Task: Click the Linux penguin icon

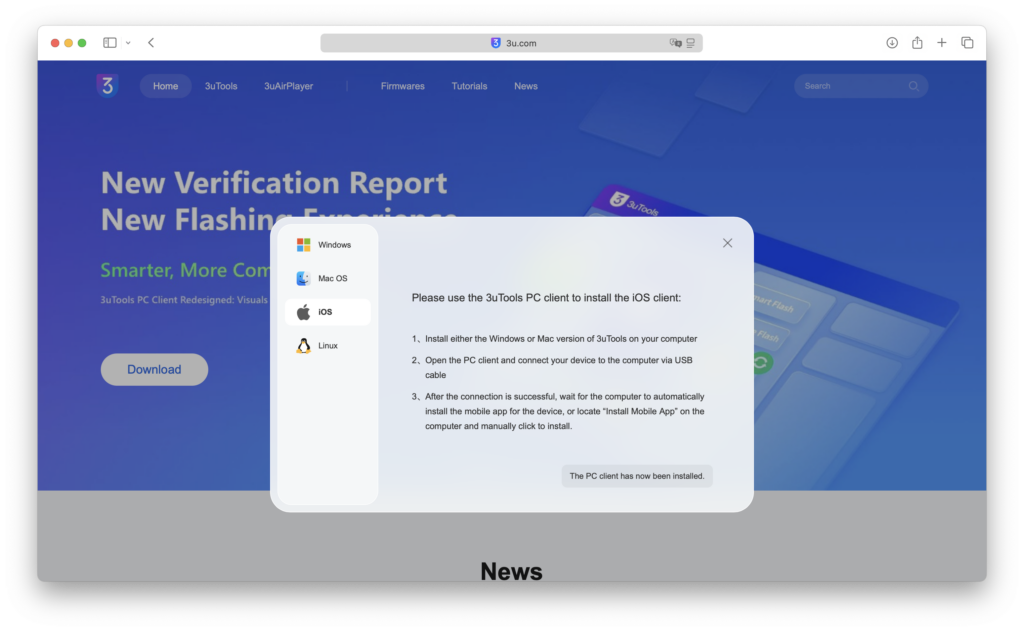Action: pyautogui.click(x=304, y=346)
